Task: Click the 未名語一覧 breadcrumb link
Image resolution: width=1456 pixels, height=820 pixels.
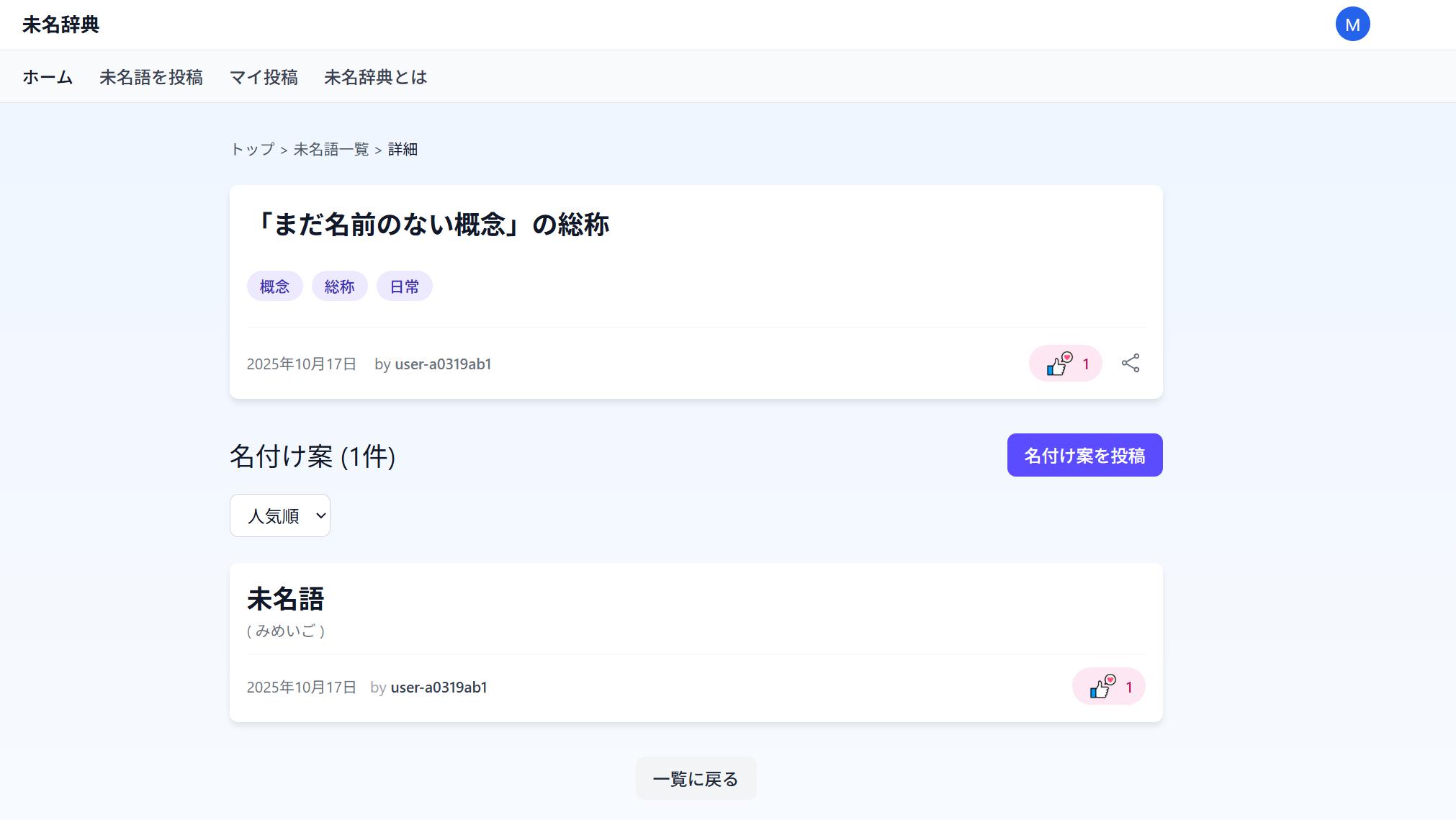Action: [x=331, y=149]
